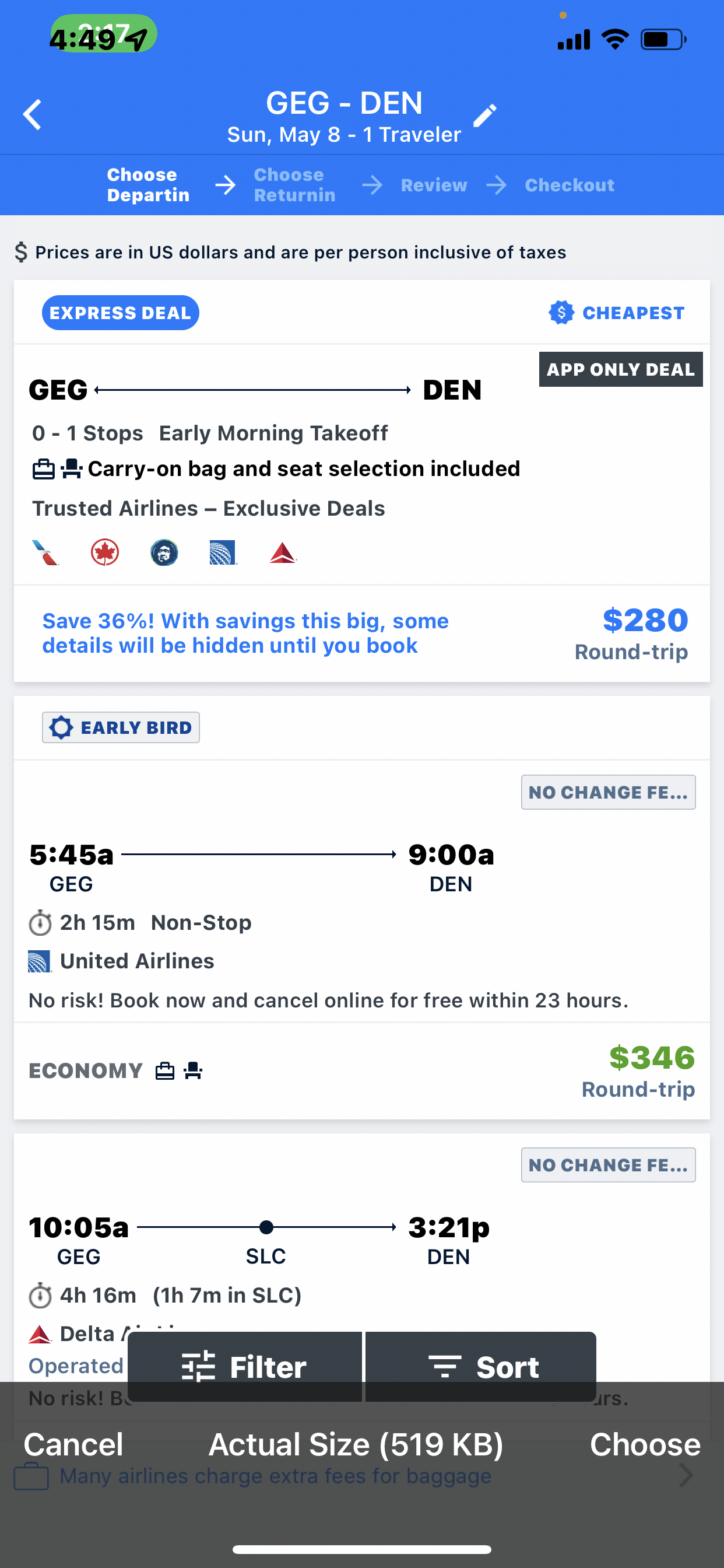Viewport: 724px width, 1568px height.
Task: Select the $346 United Airlines flight
Action: [x=651, y=1058]
